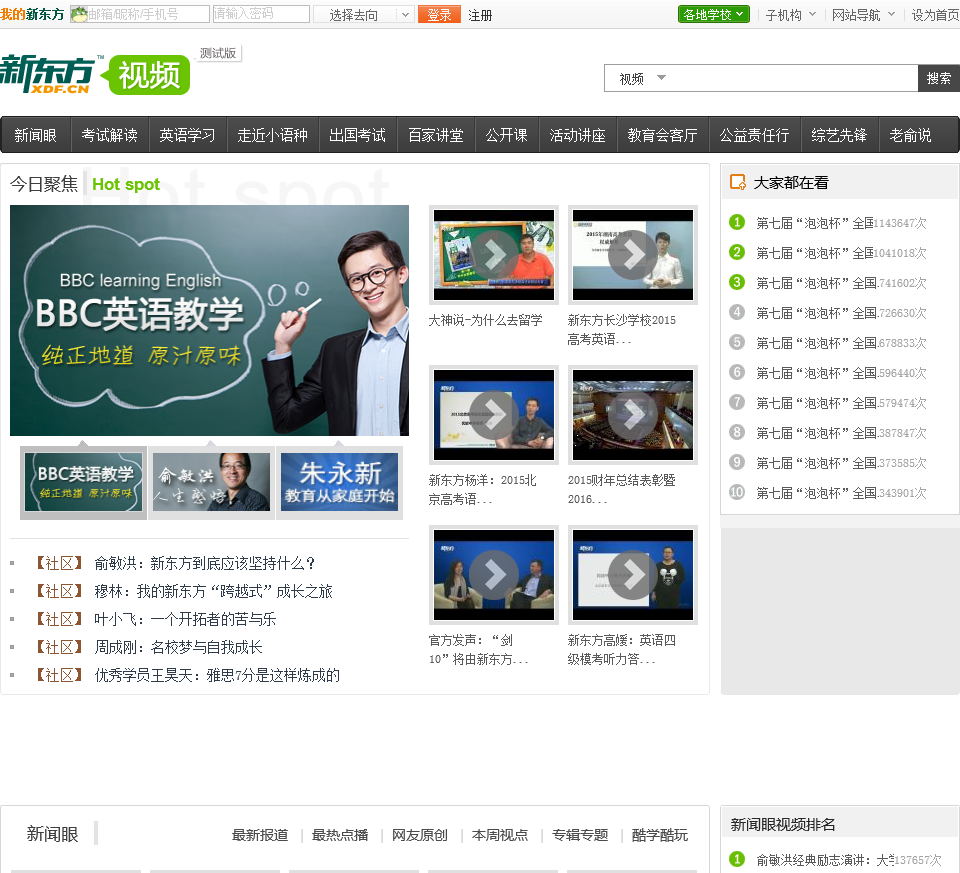Viewport: 960px width, 873px height.
Task: Open the 选择去向 dropdown
Action: 364,15
